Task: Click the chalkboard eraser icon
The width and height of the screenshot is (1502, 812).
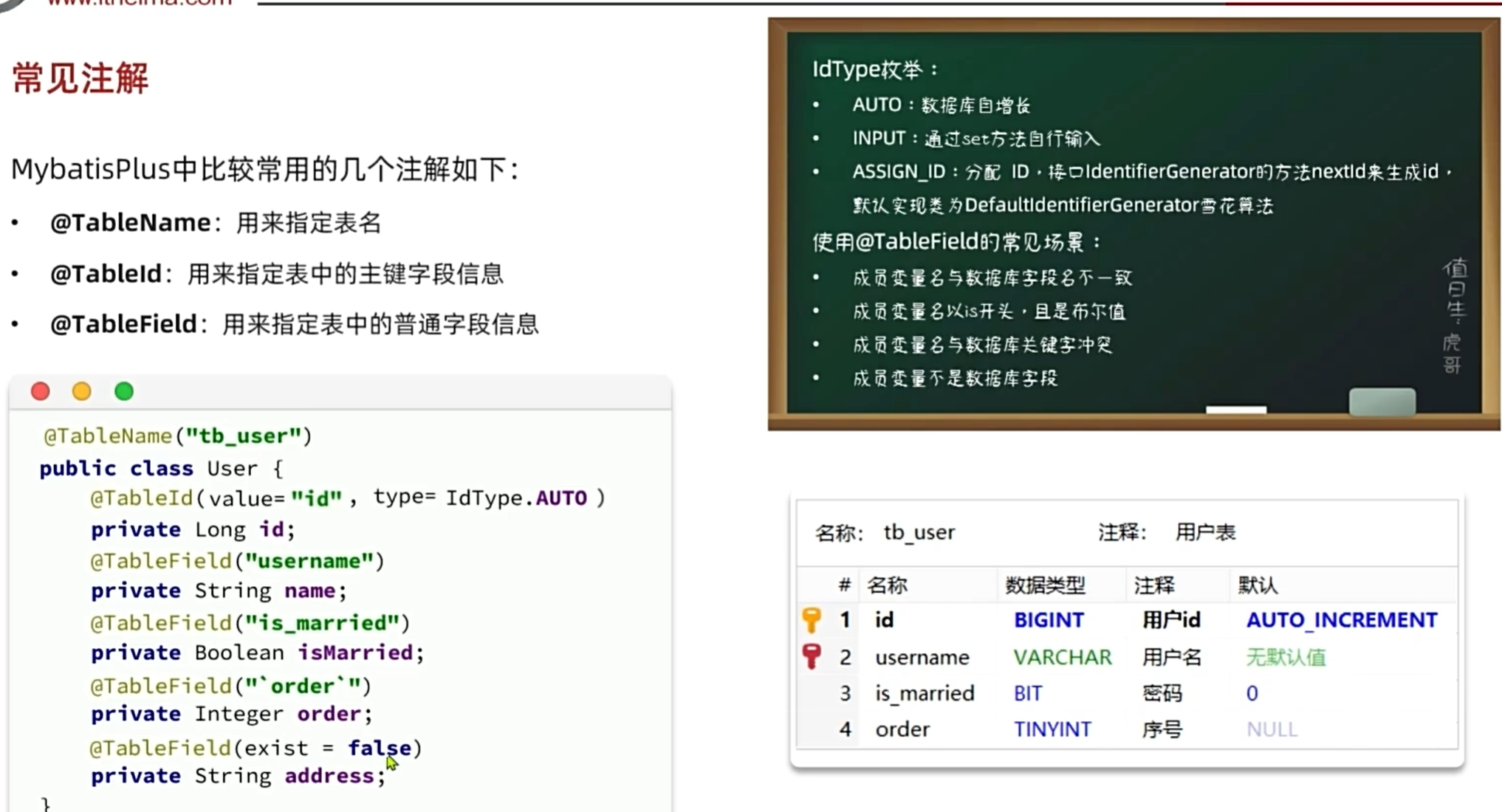Action: (1382, 402)
